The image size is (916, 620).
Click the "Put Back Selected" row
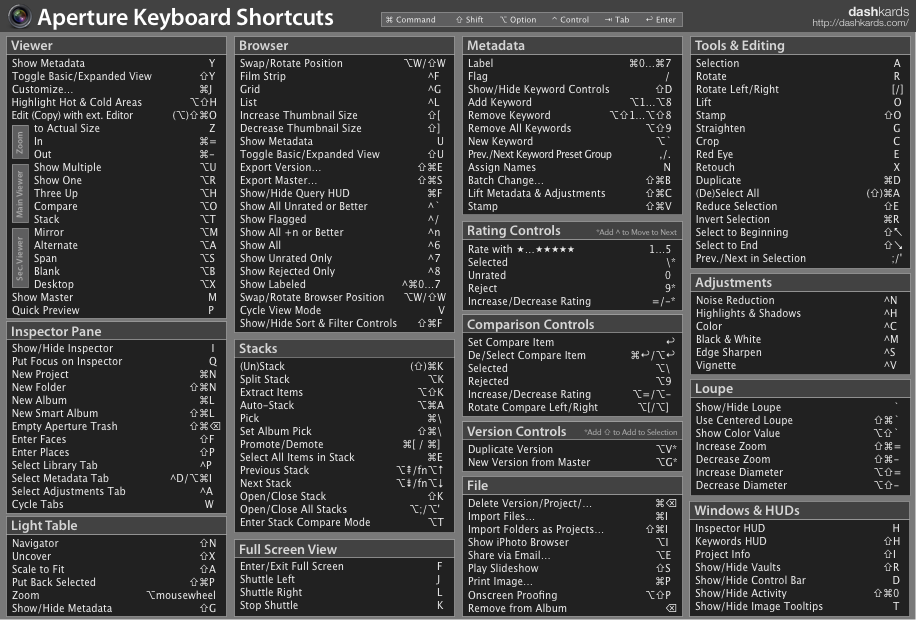[114, 582]
